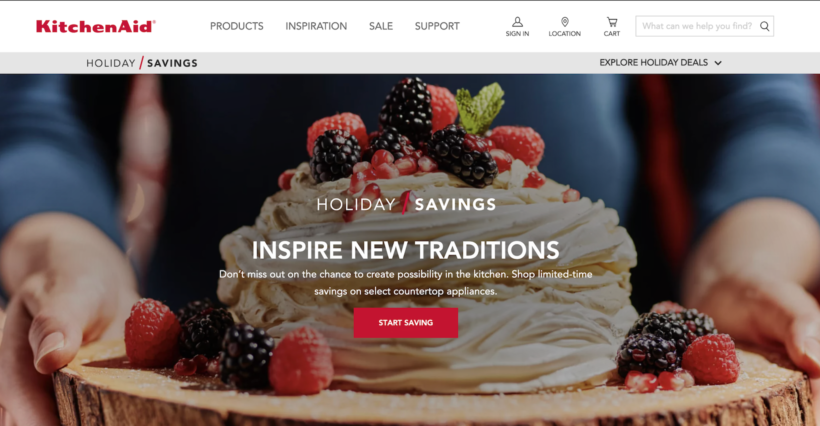Focus the 'What can we help you find?' field
820x426 pixels.
698,26
